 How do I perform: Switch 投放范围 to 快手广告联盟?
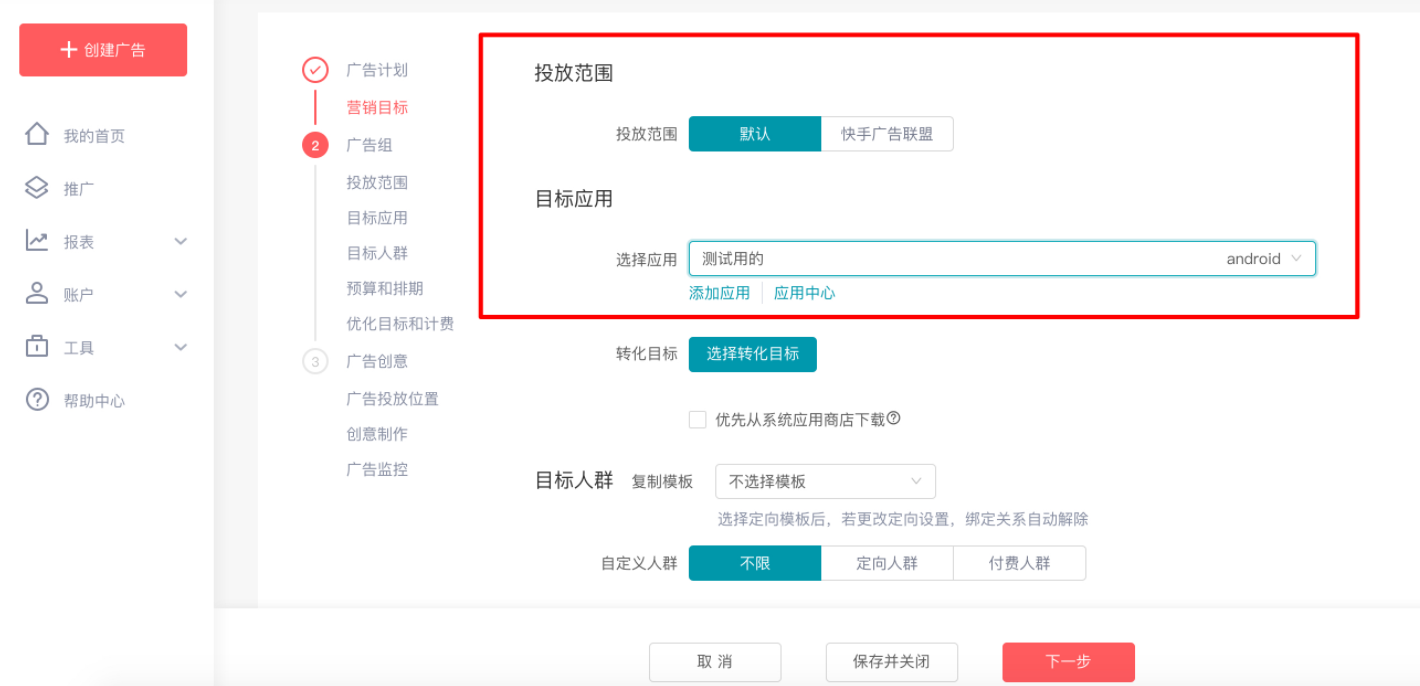point(888,133)
